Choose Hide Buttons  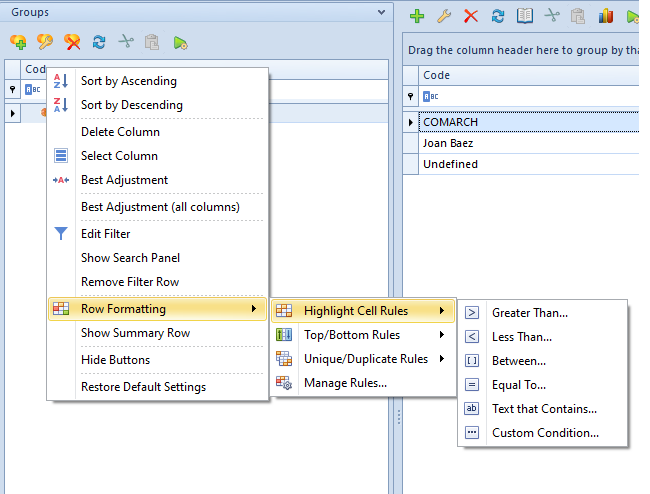click(x=158, y=360)
